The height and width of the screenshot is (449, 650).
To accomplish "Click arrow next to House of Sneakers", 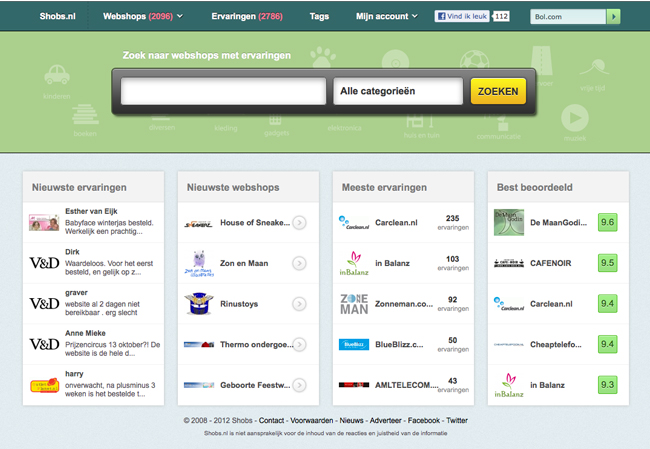I will click(x=299, y=223).
